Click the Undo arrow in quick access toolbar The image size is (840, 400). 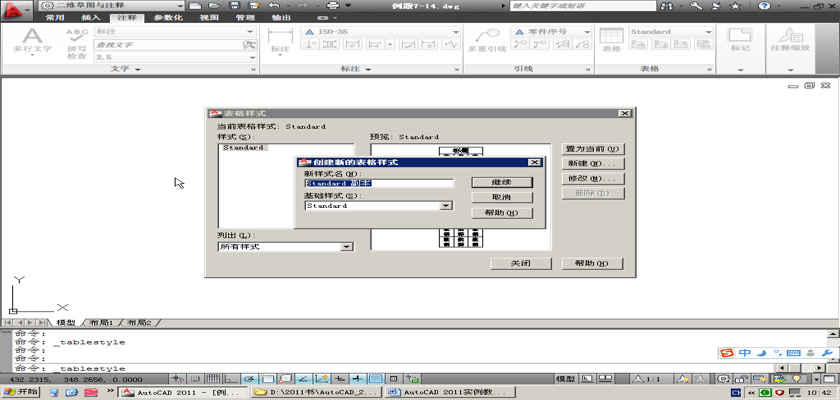274,5
